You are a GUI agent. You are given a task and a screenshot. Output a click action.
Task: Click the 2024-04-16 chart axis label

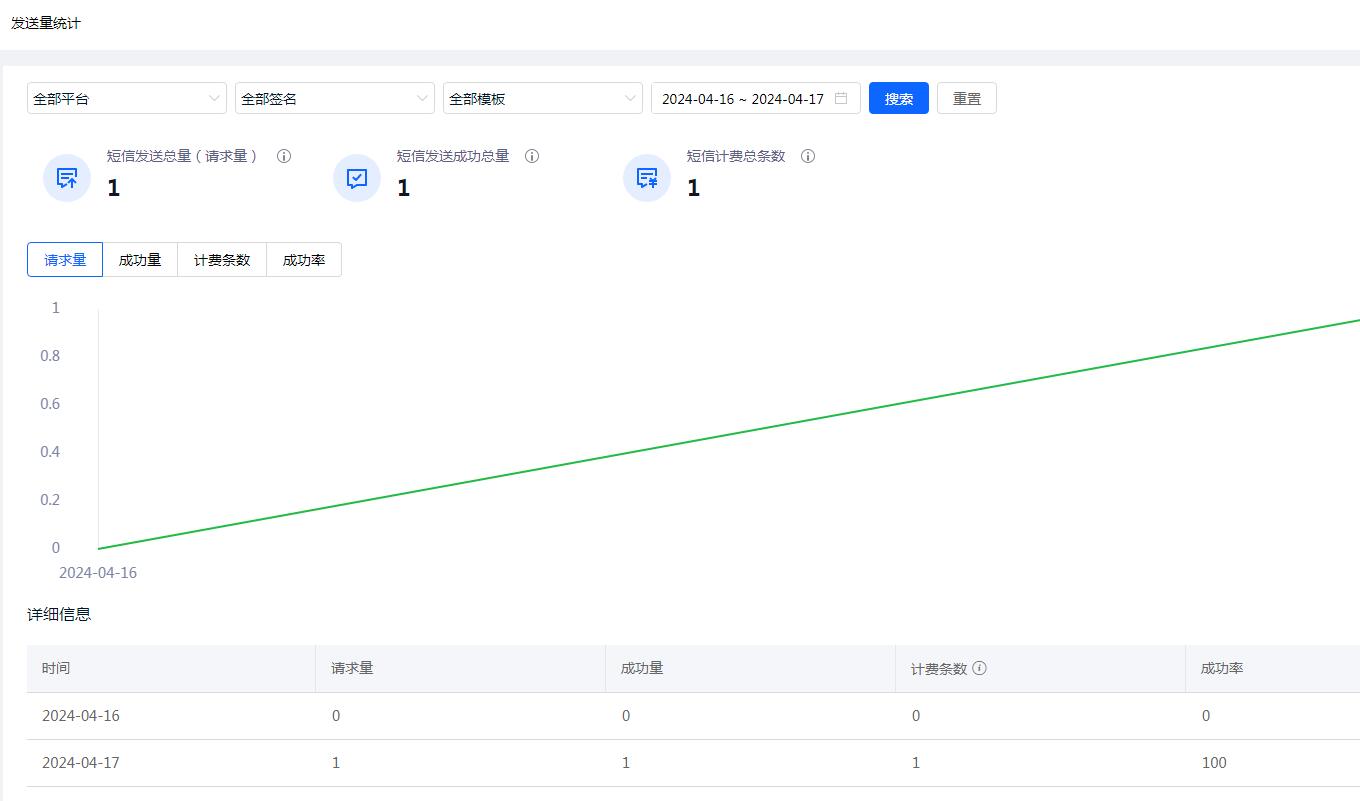tap(98, 573)
